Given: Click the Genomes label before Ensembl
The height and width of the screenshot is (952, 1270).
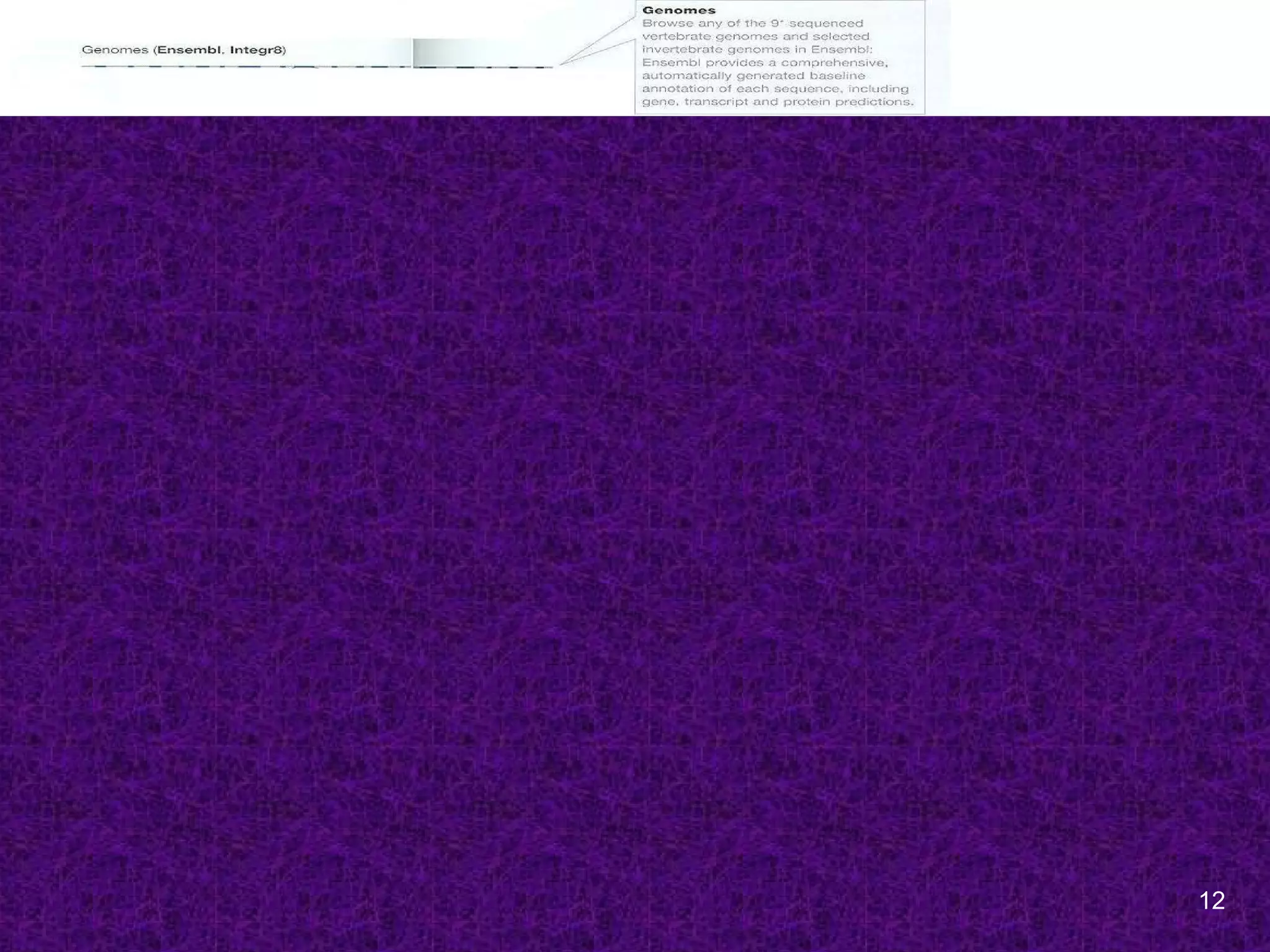Looking at the screenshot, I should pyautogui.click(x=115, y=50).
